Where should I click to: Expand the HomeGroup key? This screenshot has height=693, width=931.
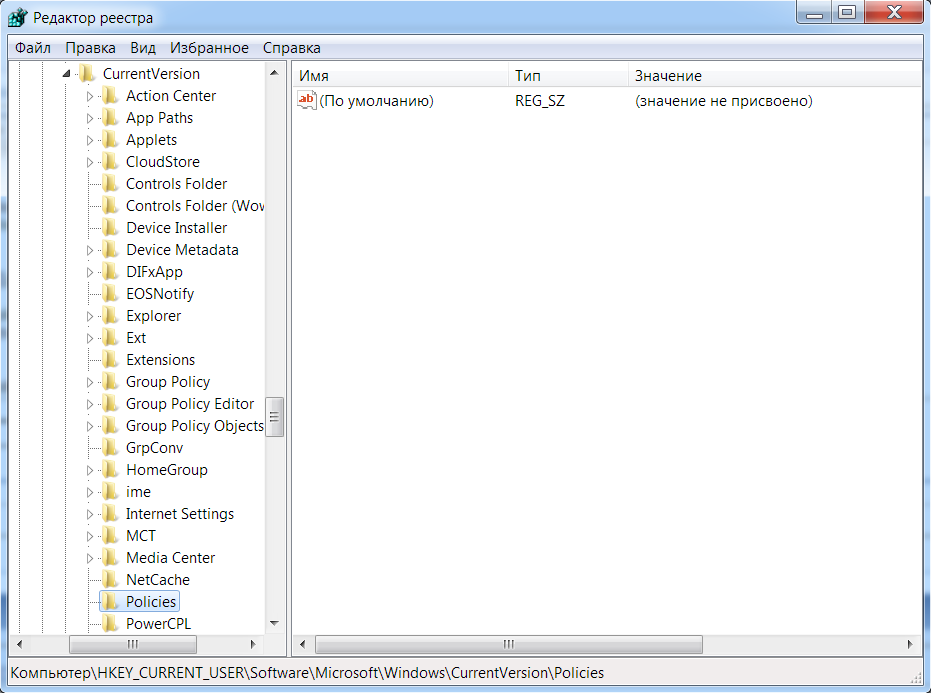pos(90,470)
